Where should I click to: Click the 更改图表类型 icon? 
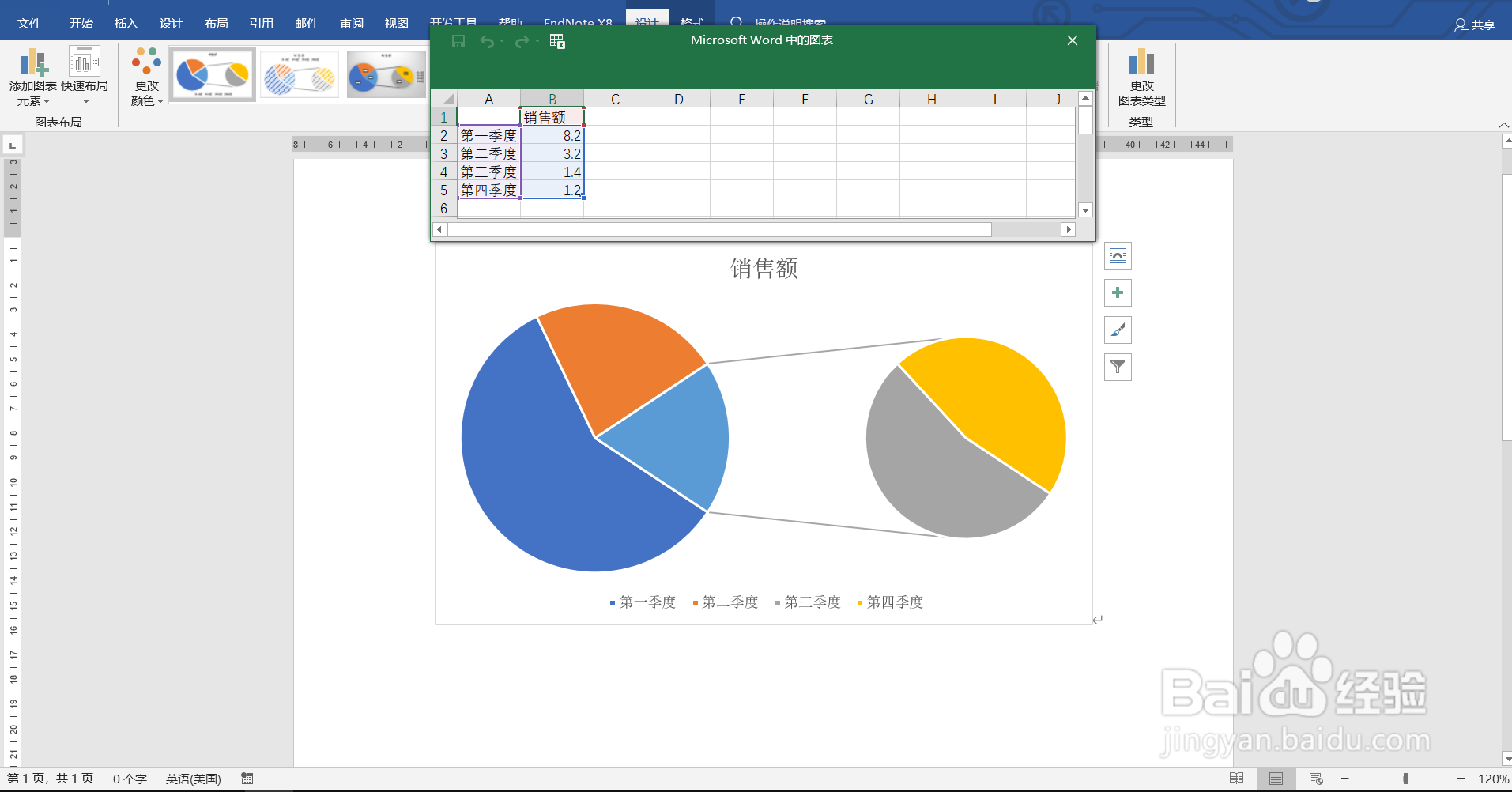(x=1143, y=77)
